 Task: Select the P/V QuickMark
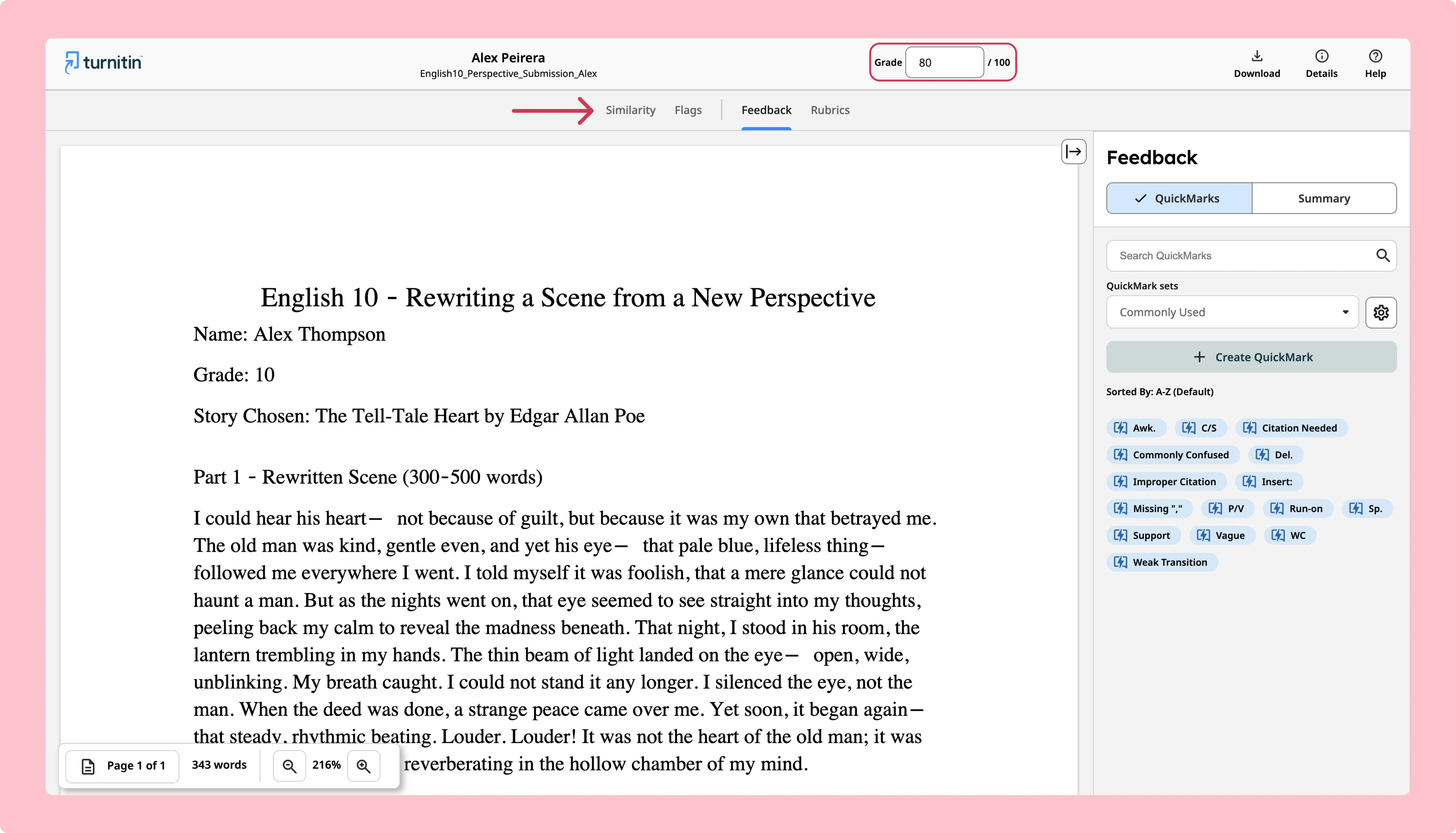click(x=1228, y=509)
